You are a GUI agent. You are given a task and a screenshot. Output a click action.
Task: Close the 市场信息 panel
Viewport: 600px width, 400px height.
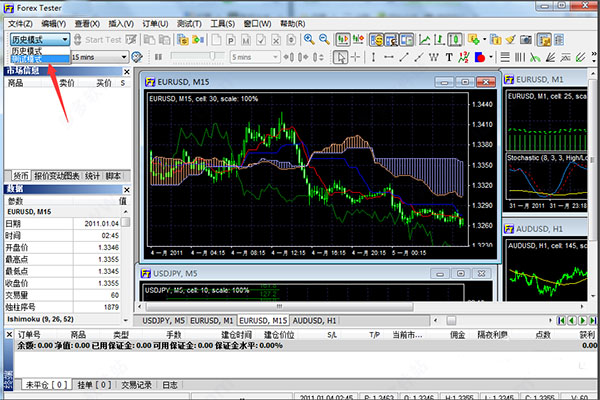tap(126, 72)
